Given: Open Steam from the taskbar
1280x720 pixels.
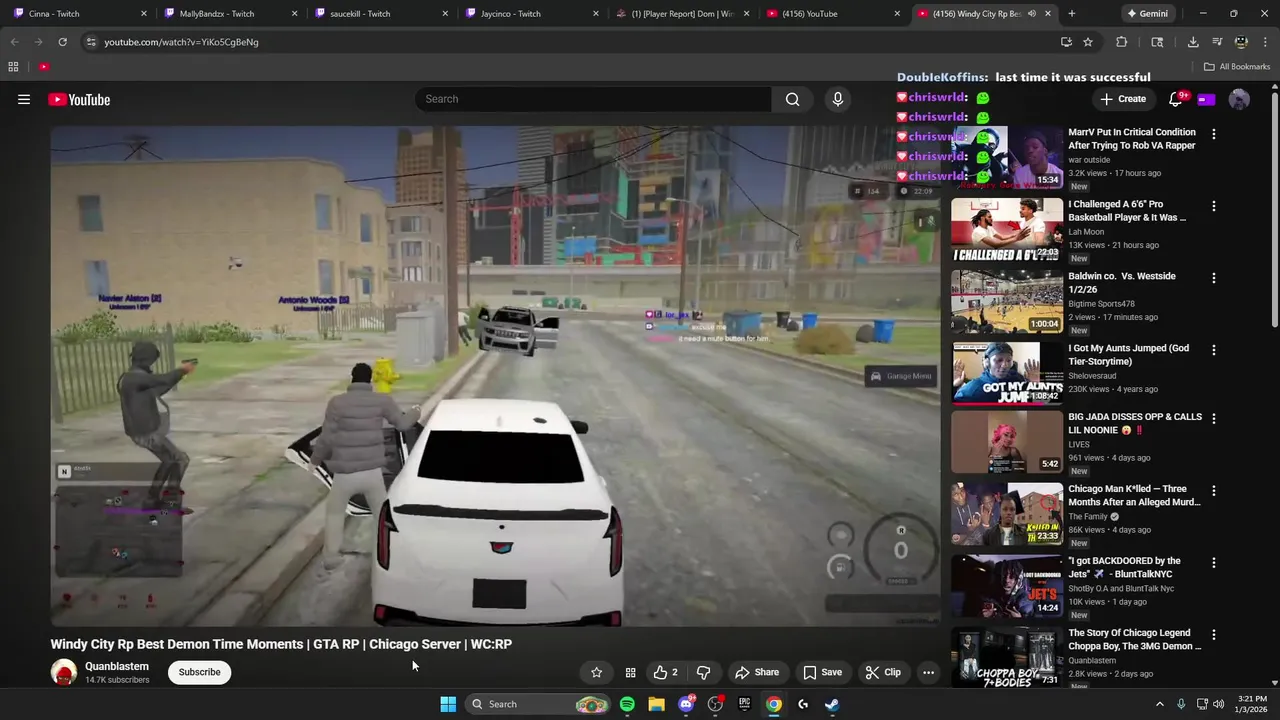Looking at the screenshot, I should [x=832, y=704].
